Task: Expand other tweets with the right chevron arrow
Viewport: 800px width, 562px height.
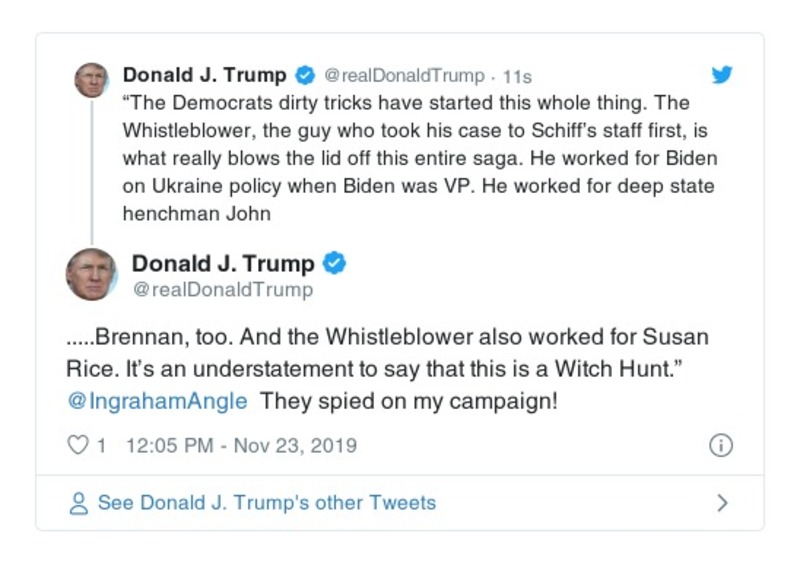Action: (x=722, y=503)
